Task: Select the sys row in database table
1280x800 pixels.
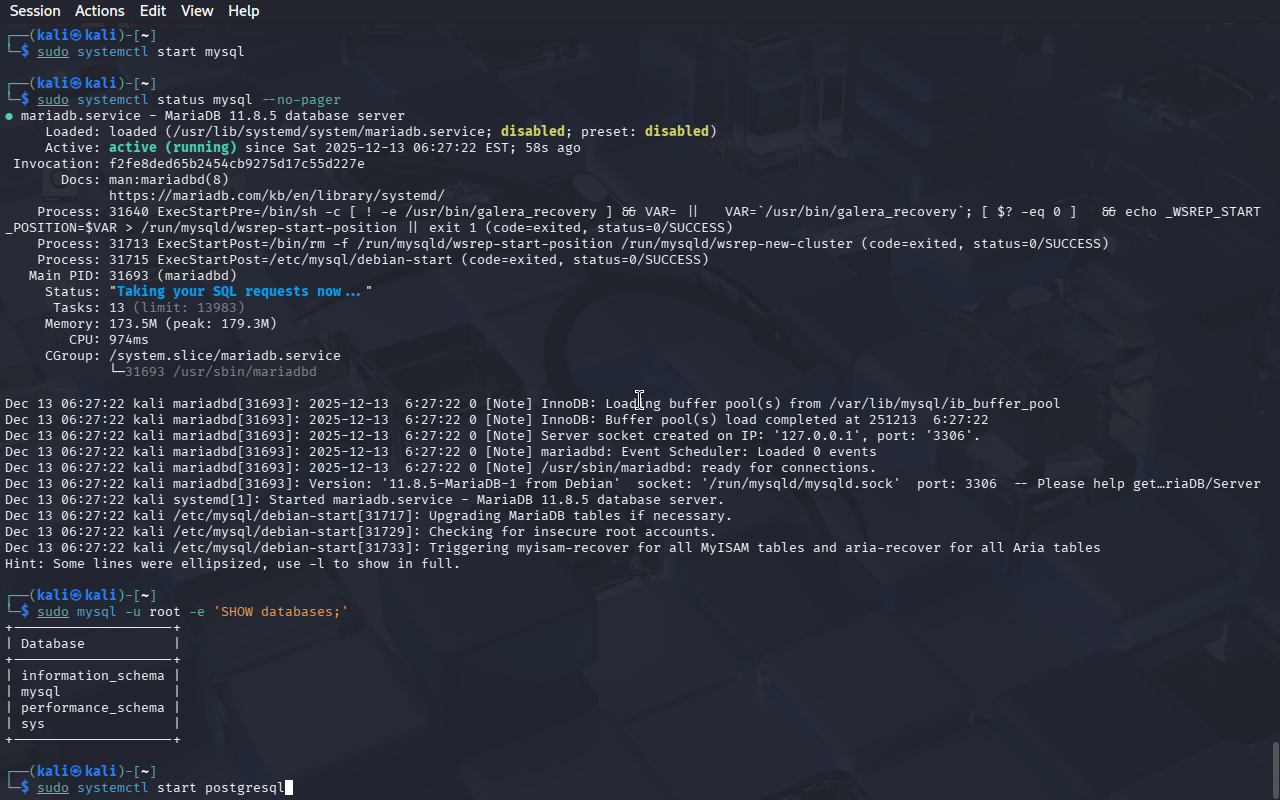Action: pos(33,723)
